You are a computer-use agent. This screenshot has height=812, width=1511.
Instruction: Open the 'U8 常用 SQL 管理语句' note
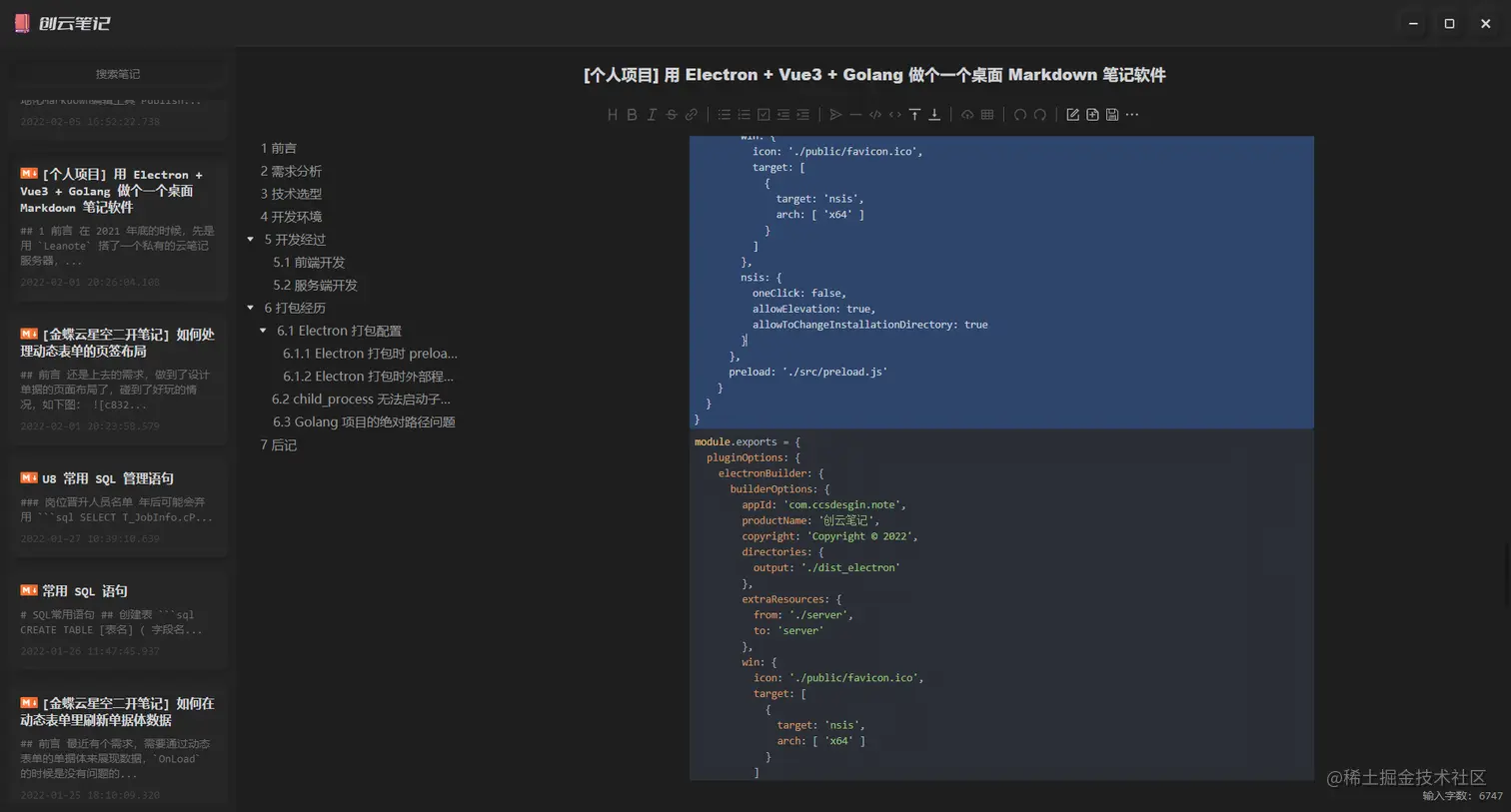[x=118, y=507]
